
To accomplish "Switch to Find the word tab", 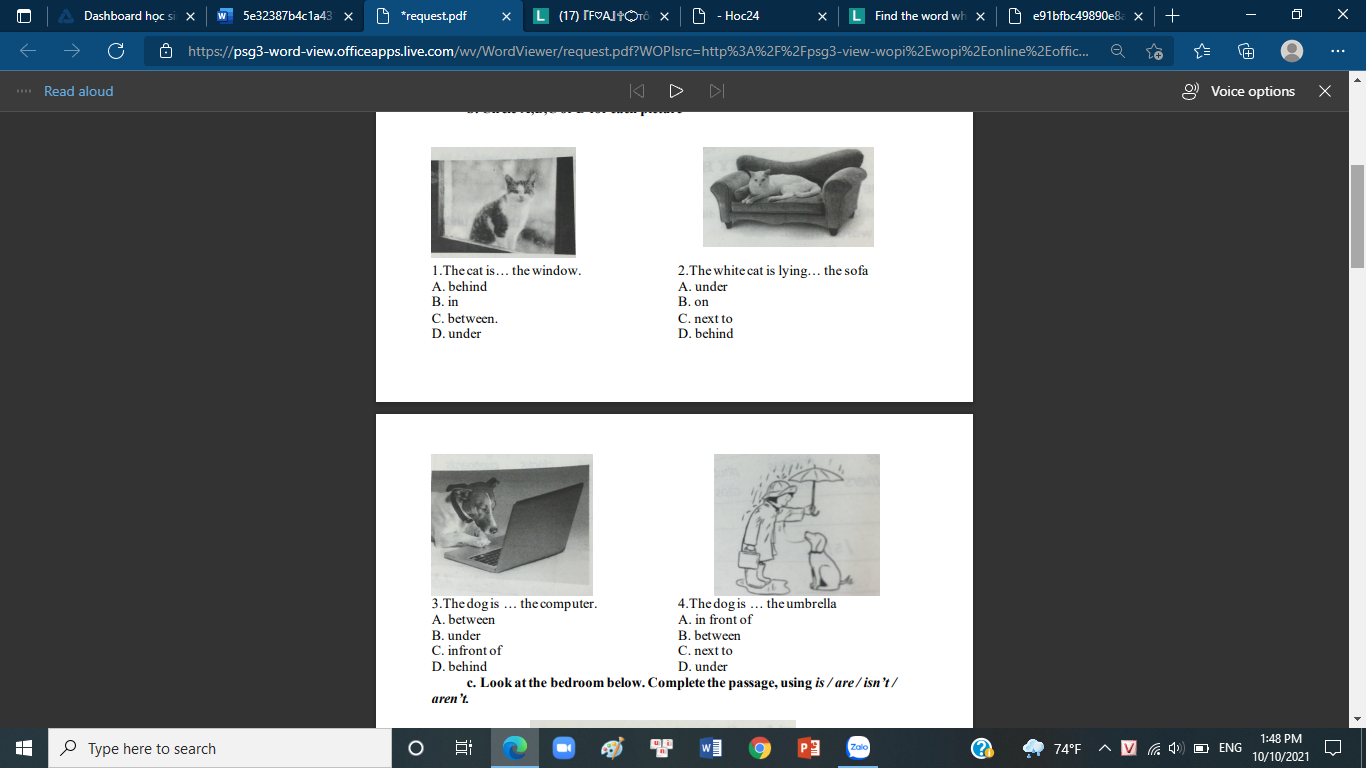I will click(x=917, y=16).
